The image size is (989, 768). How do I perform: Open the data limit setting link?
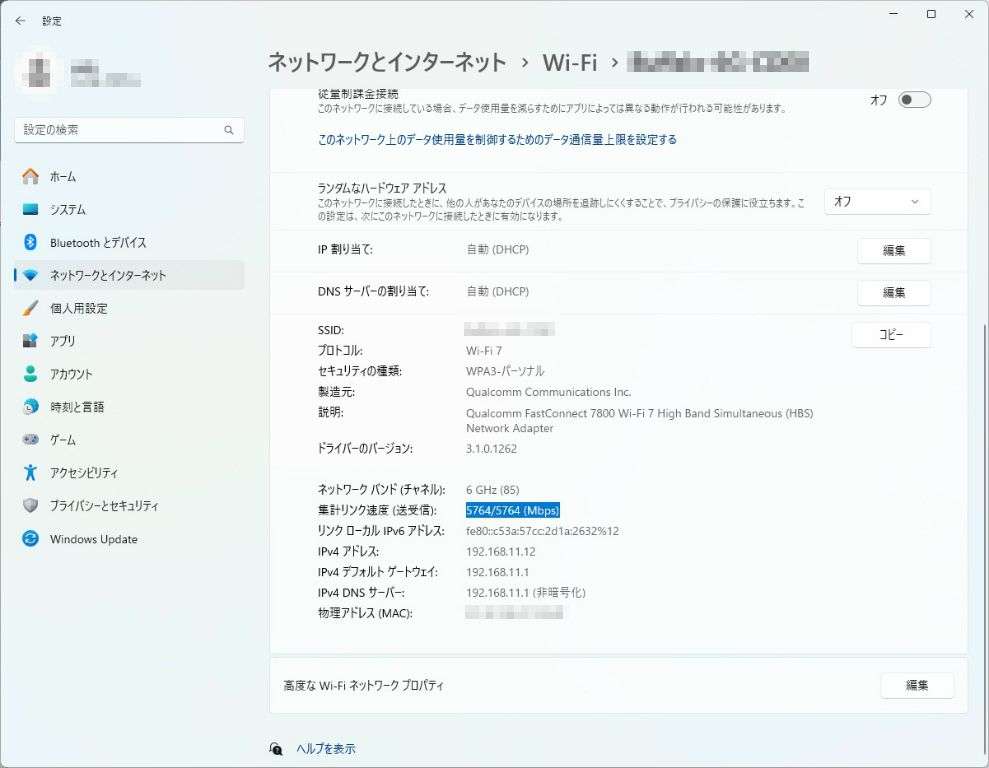tap(497, 140)
